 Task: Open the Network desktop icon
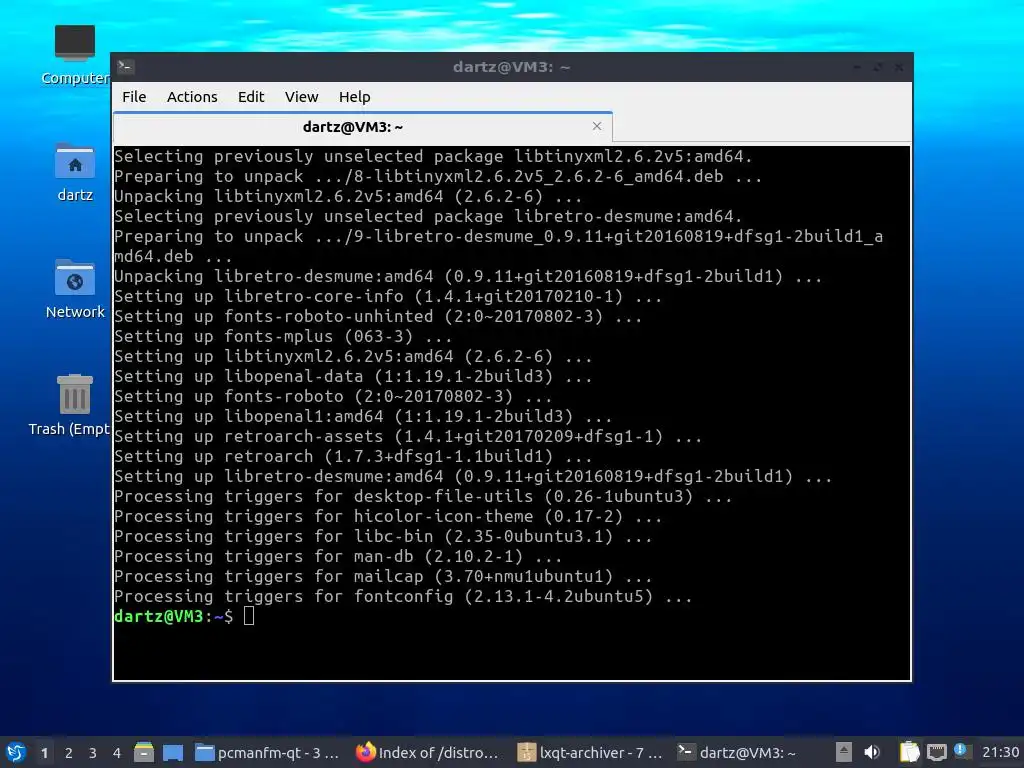[x=75, y=289]
